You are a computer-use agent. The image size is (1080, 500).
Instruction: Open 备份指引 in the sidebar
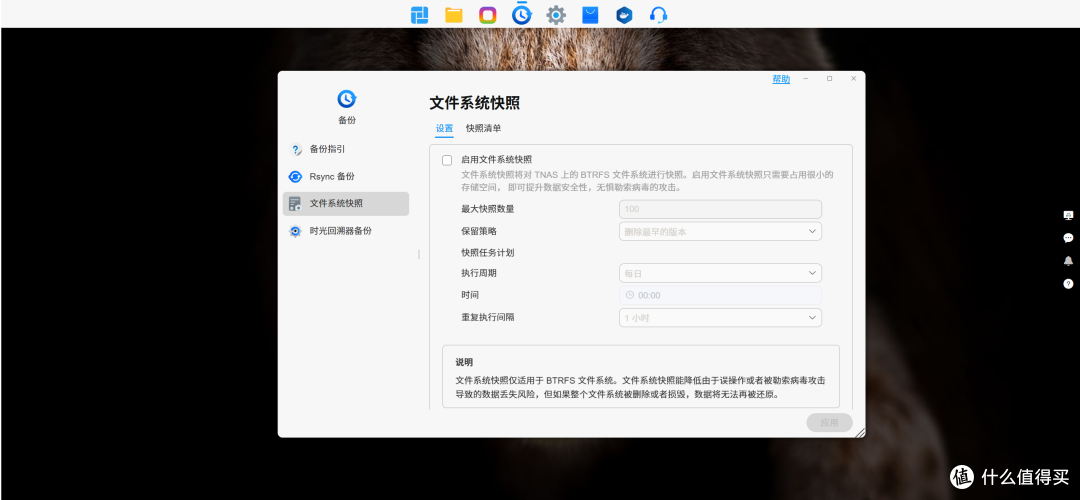coord(346,149)
